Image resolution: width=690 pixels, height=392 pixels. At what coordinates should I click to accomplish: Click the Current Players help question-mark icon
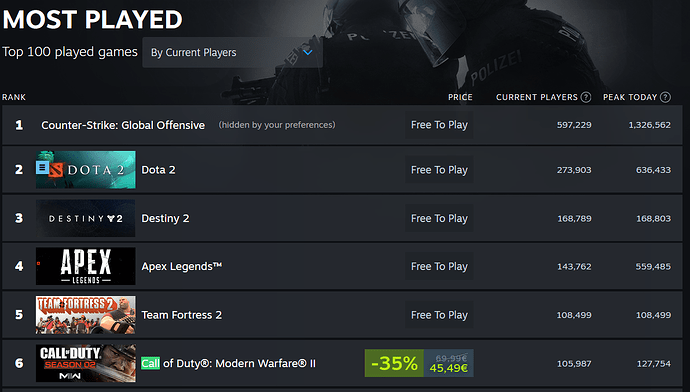tap(586, 97)
